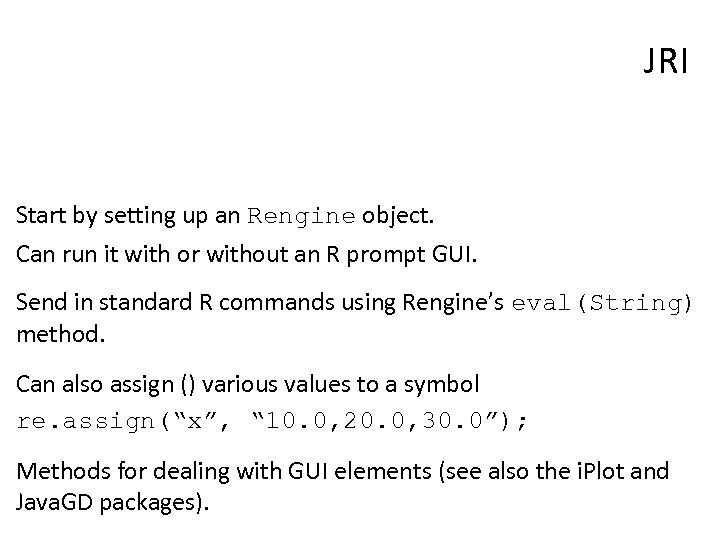
Task: Click the JRI slide title
Action: click(666, 64)
